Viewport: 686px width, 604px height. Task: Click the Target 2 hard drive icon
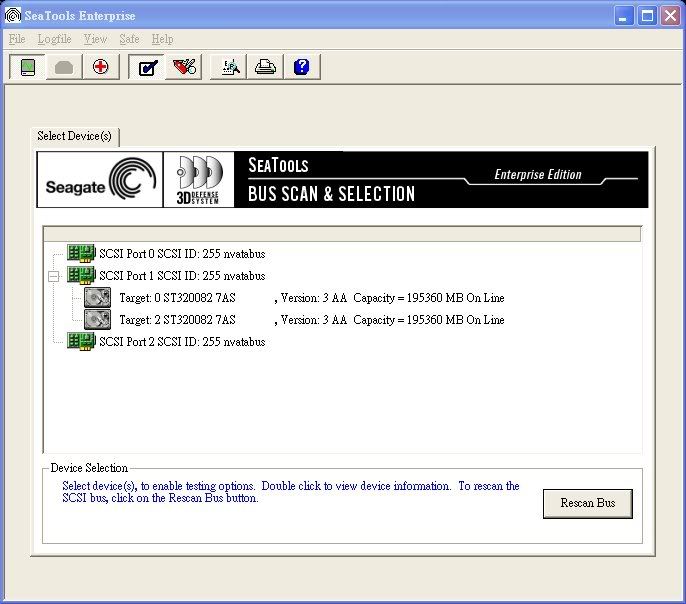click(97, 320)
